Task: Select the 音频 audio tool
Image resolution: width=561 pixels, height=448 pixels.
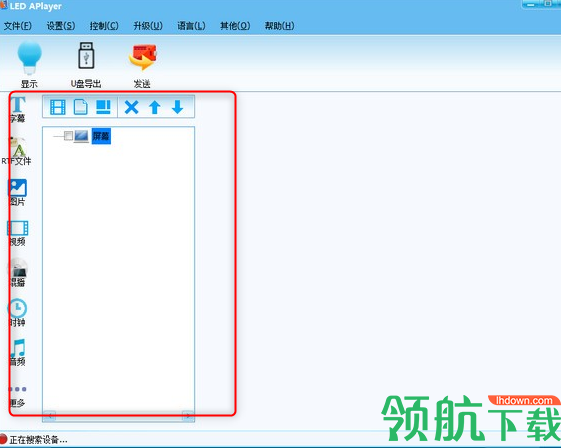Action: [x=17, y=352]
